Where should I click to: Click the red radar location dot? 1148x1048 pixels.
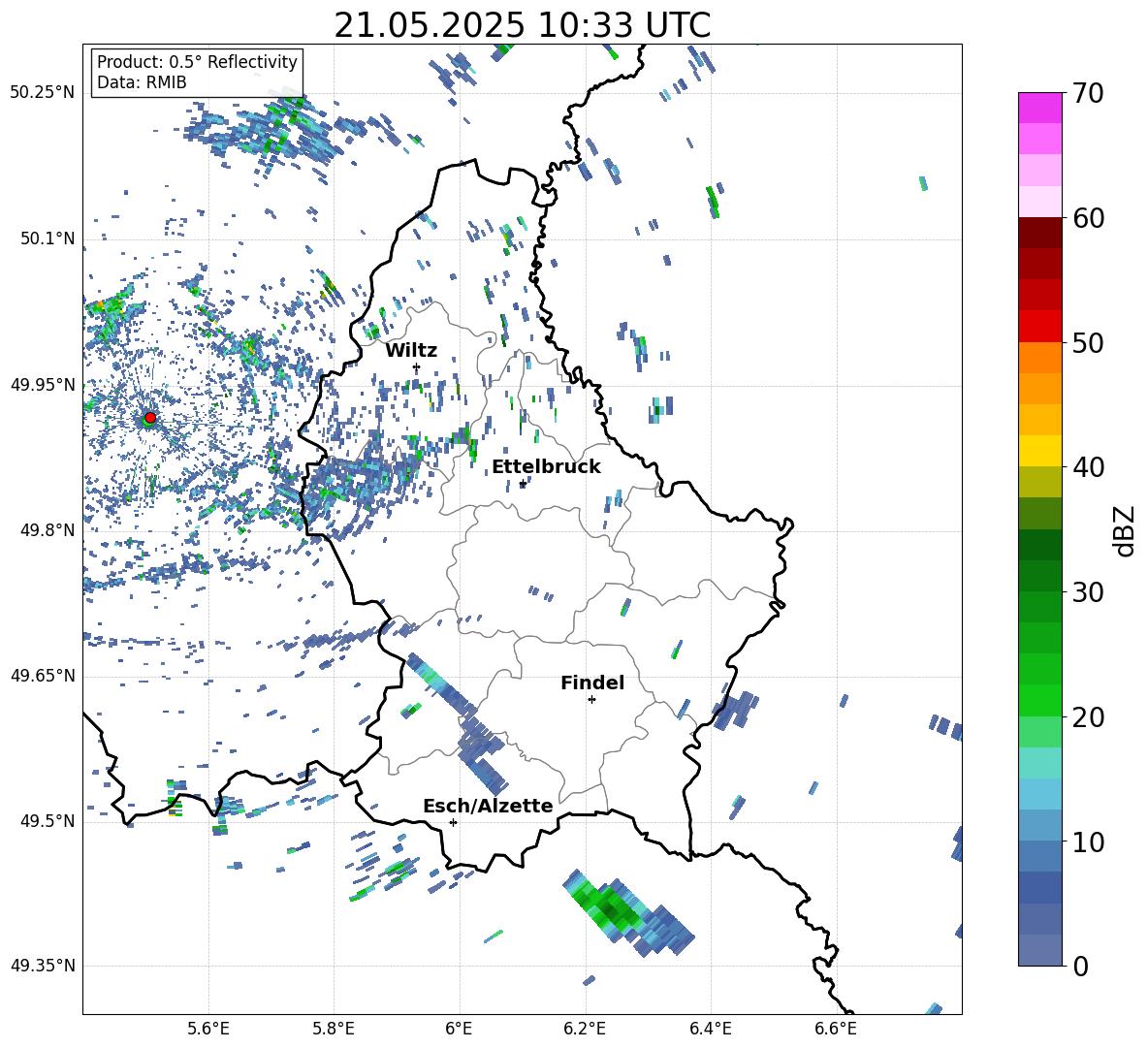150,417
